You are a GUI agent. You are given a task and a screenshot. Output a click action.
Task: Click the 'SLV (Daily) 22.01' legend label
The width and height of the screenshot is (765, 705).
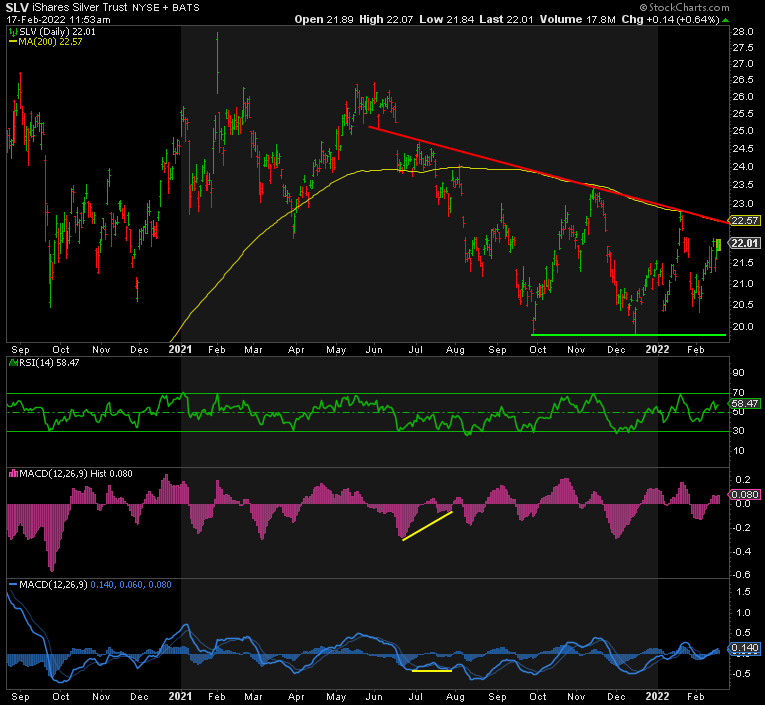click(x=57, y=32)
